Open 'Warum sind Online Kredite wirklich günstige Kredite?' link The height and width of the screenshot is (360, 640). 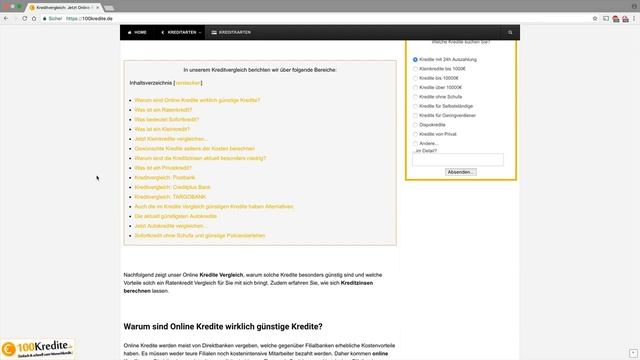pyautogui.click(x=197, y=100)
